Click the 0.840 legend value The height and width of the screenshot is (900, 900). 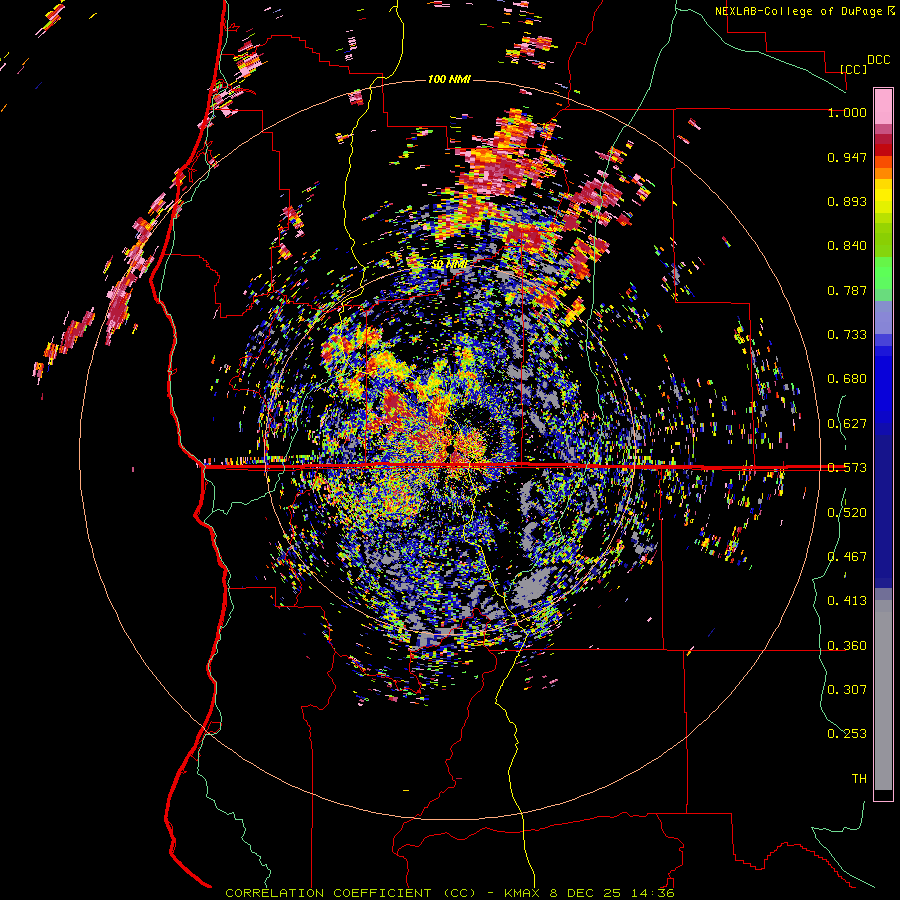(847, 246)
